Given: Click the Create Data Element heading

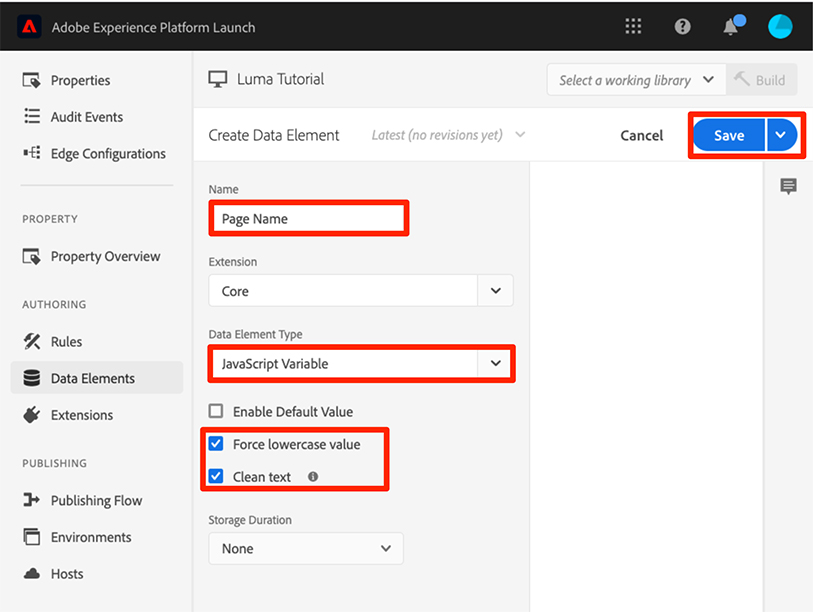Looking at the screenshot, I should (274, 135).
